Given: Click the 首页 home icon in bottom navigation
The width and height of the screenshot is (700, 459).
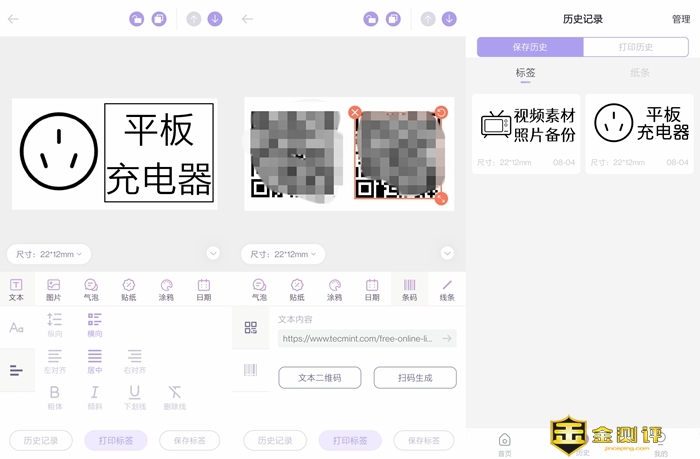Looking at the screenshot, I should (504, 443).
